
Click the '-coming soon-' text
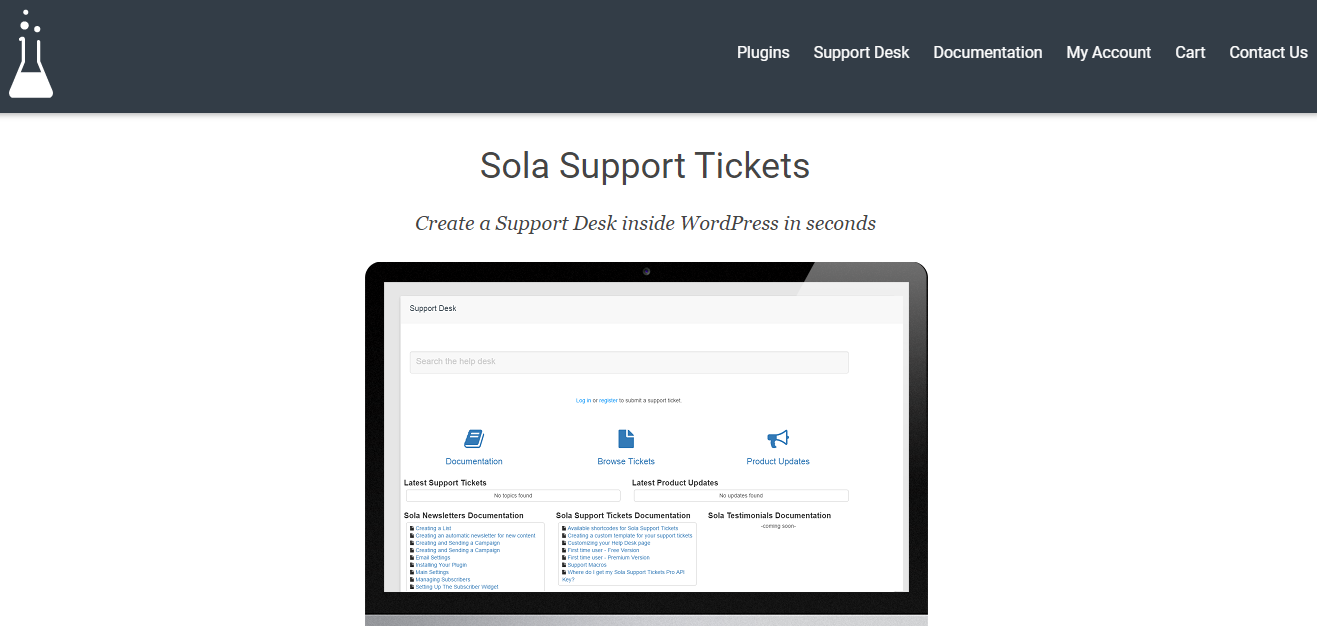[778, 526]
